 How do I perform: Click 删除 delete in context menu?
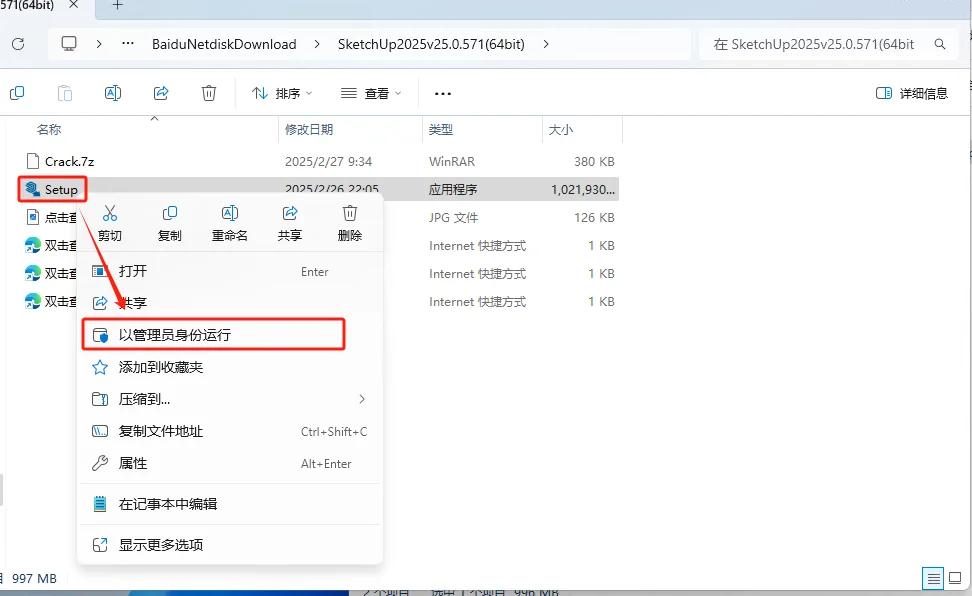click(x=350, y=223)
